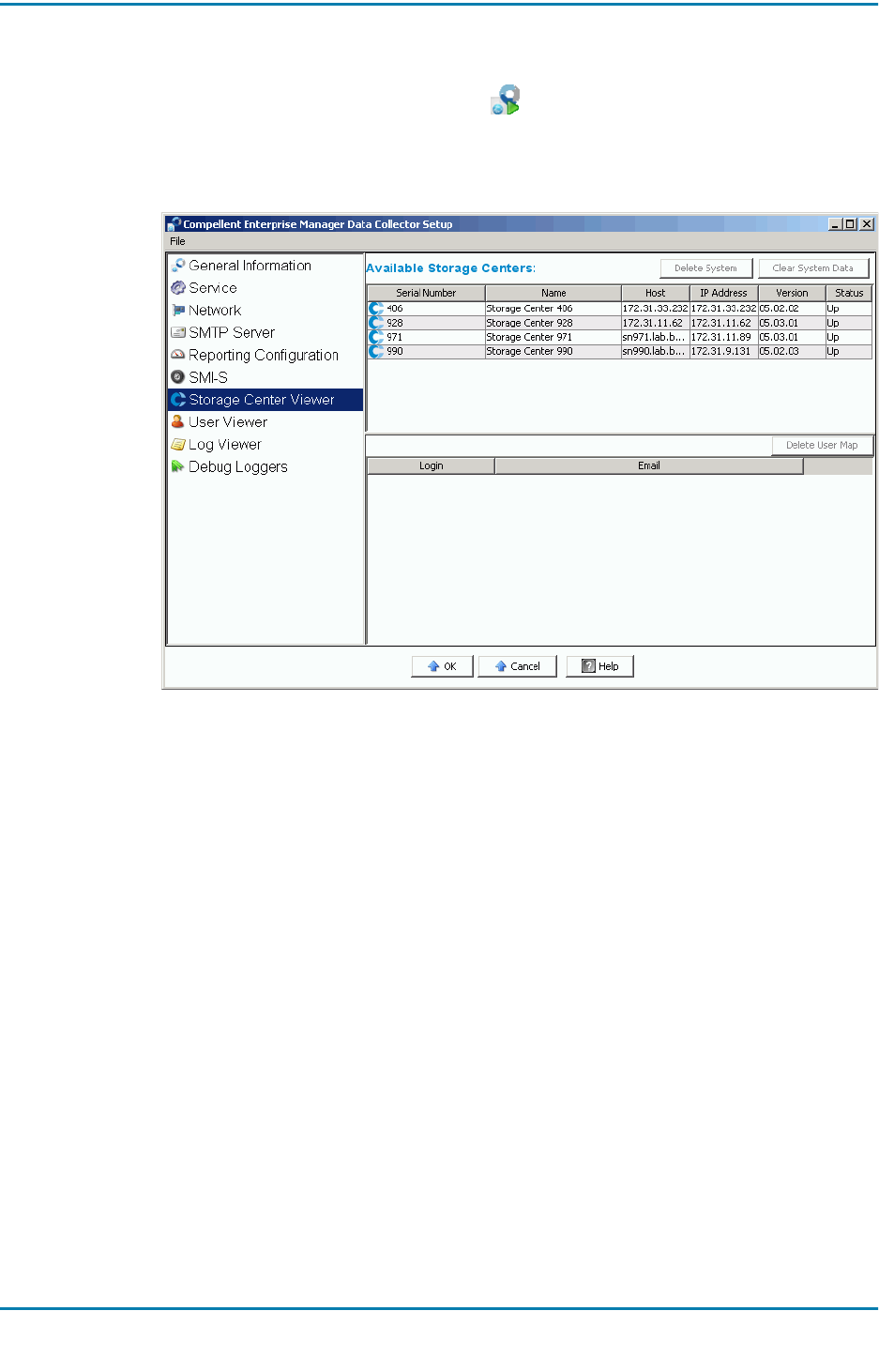The image size is (879, 1372).
Task: Click the icon for serial number 928
Action: pos(376,323)
